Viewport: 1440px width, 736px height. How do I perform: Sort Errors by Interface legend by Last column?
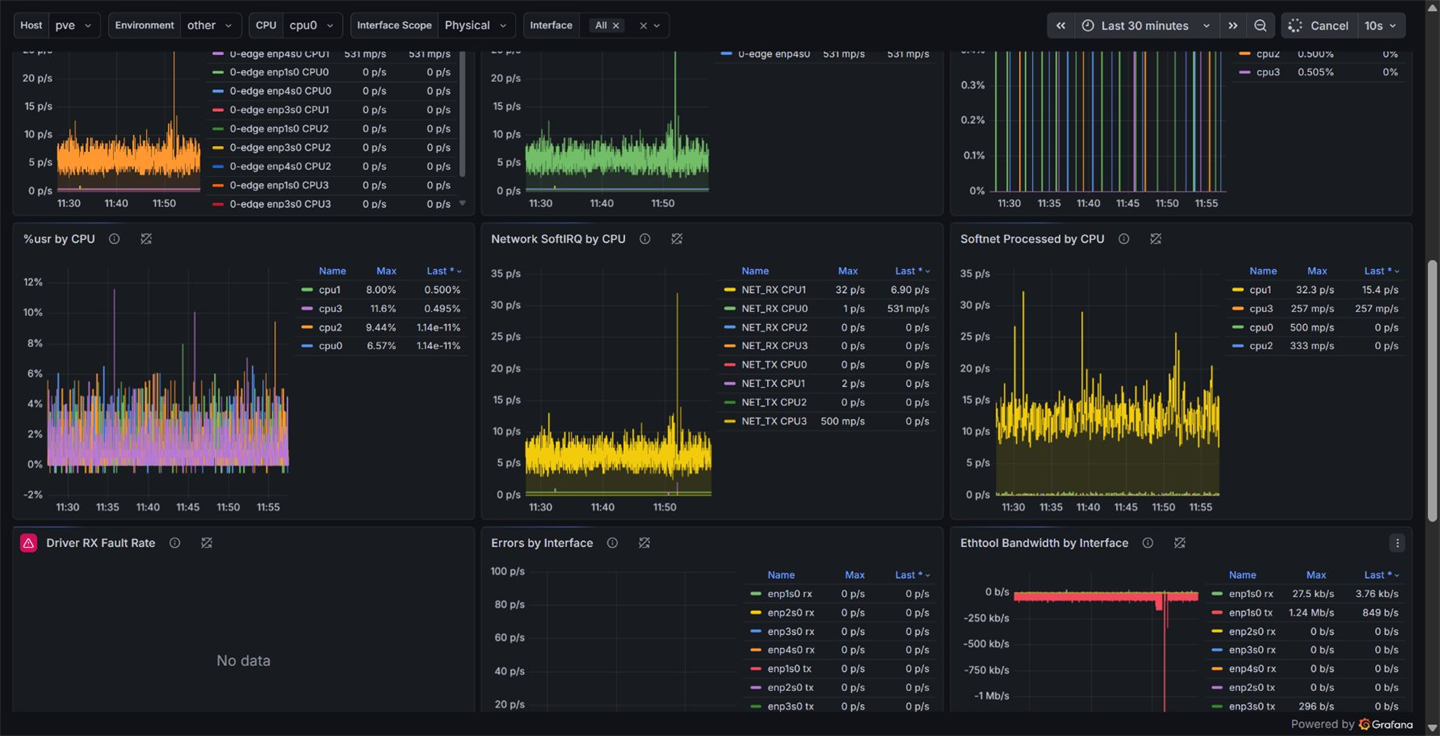coord(912,575)
